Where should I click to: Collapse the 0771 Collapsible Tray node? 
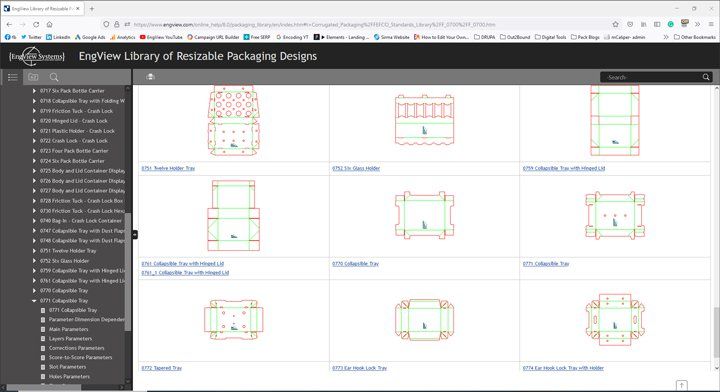[x=34, y=301]
